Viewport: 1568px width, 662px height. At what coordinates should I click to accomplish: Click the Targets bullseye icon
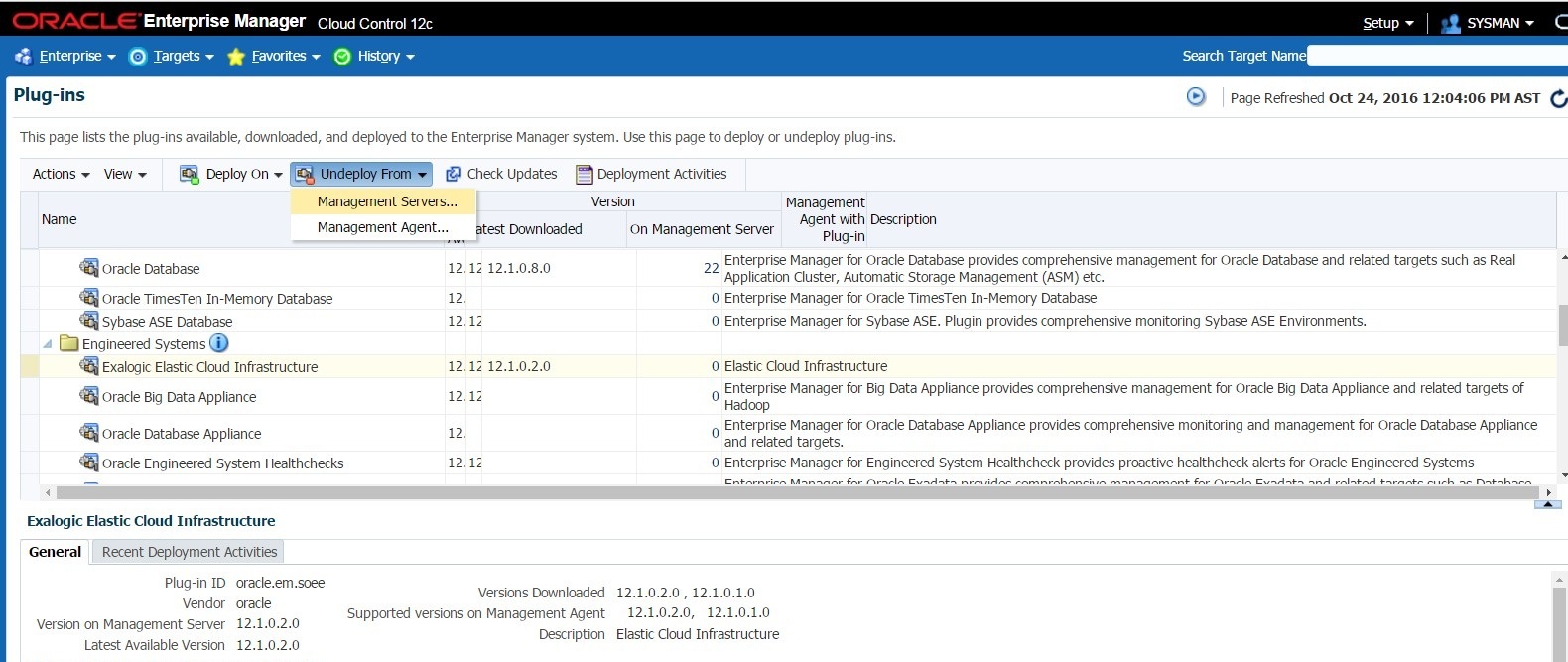138,57
